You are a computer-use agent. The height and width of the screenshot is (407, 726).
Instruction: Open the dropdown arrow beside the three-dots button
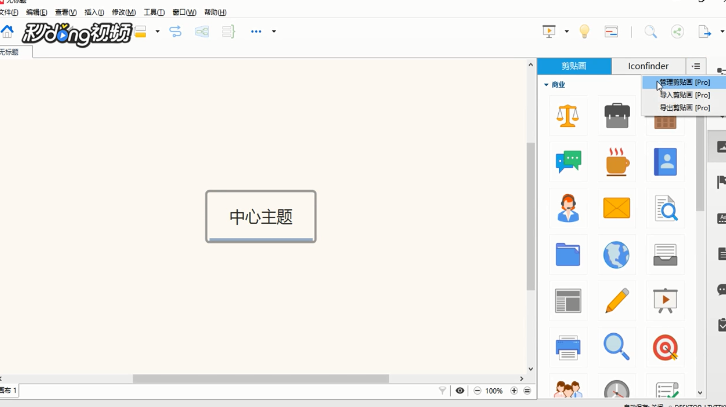click(x=274, y=31)
